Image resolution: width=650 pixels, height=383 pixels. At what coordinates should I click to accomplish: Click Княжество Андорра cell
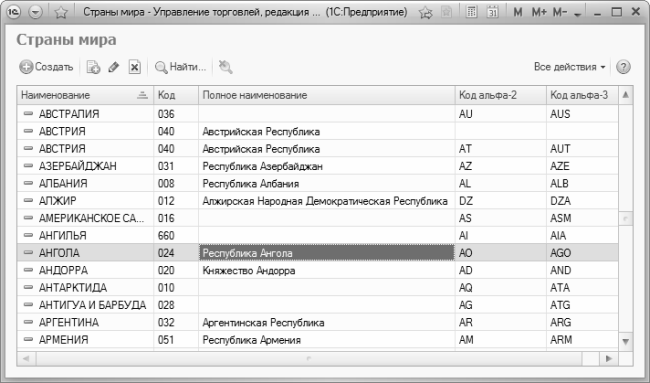point(327,270)
